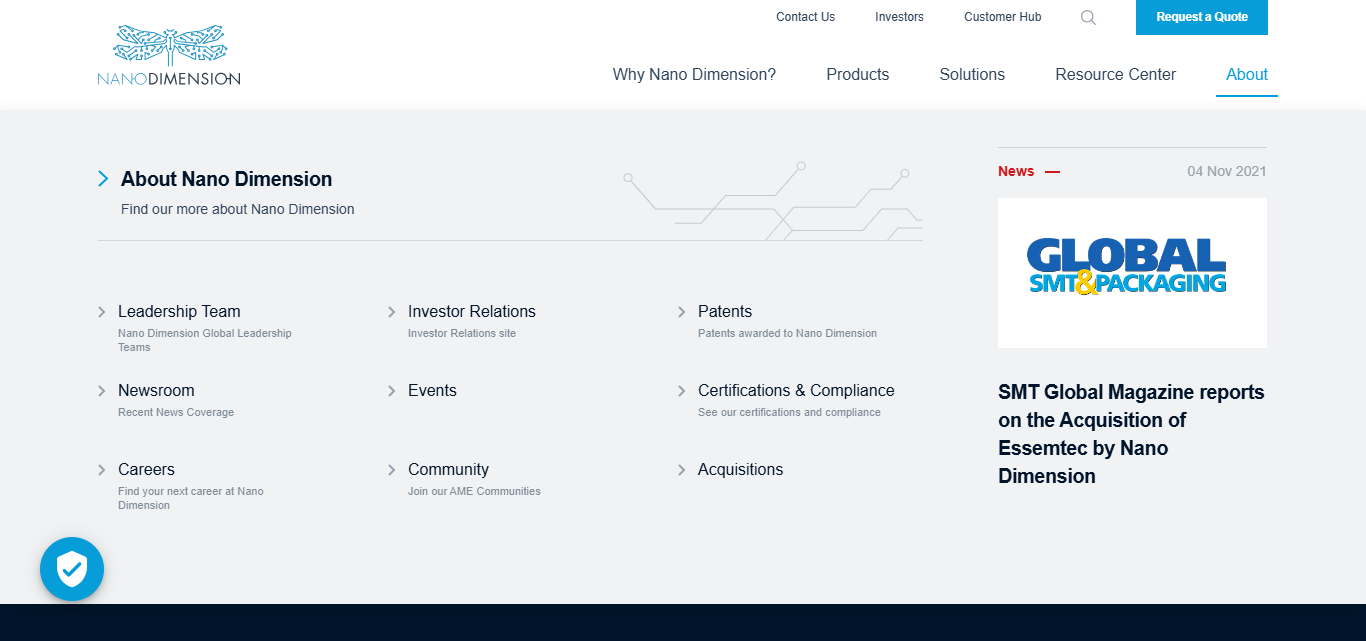1366x641 pixels.
Task: Open the About Nano Dimension heading link
Action: point(227,179)
